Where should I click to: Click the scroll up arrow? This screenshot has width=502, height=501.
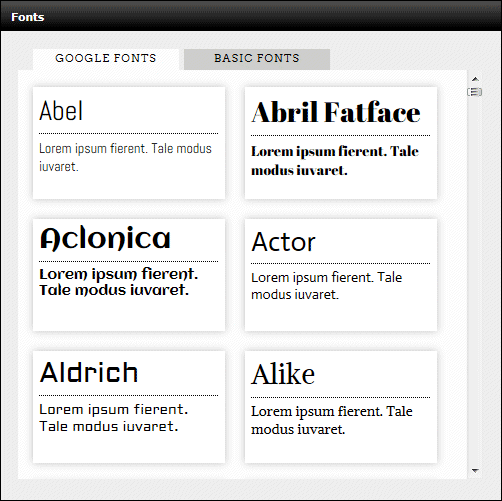[x=475, y=79]
